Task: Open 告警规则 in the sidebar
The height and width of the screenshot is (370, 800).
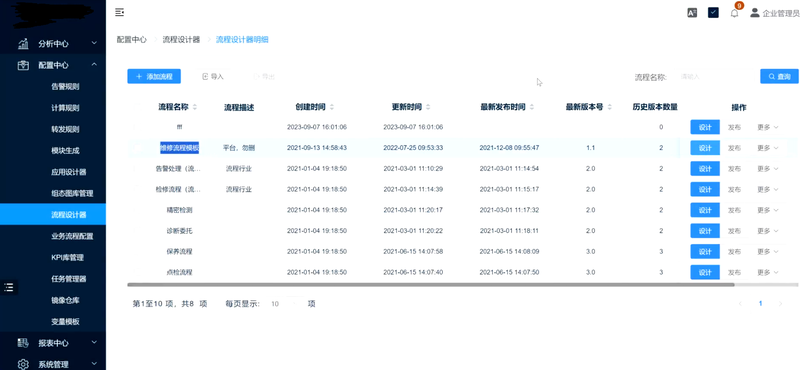Action: 65,87
